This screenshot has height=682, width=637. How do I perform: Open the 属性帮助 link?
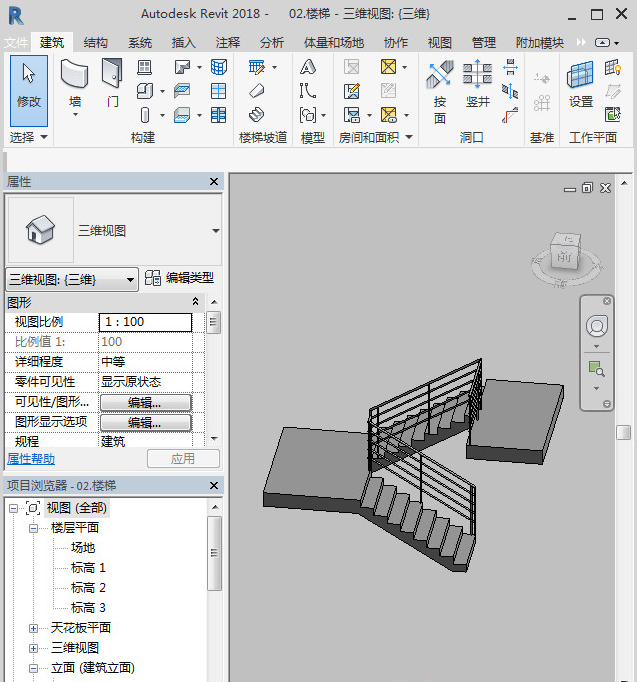click(31, 459)
